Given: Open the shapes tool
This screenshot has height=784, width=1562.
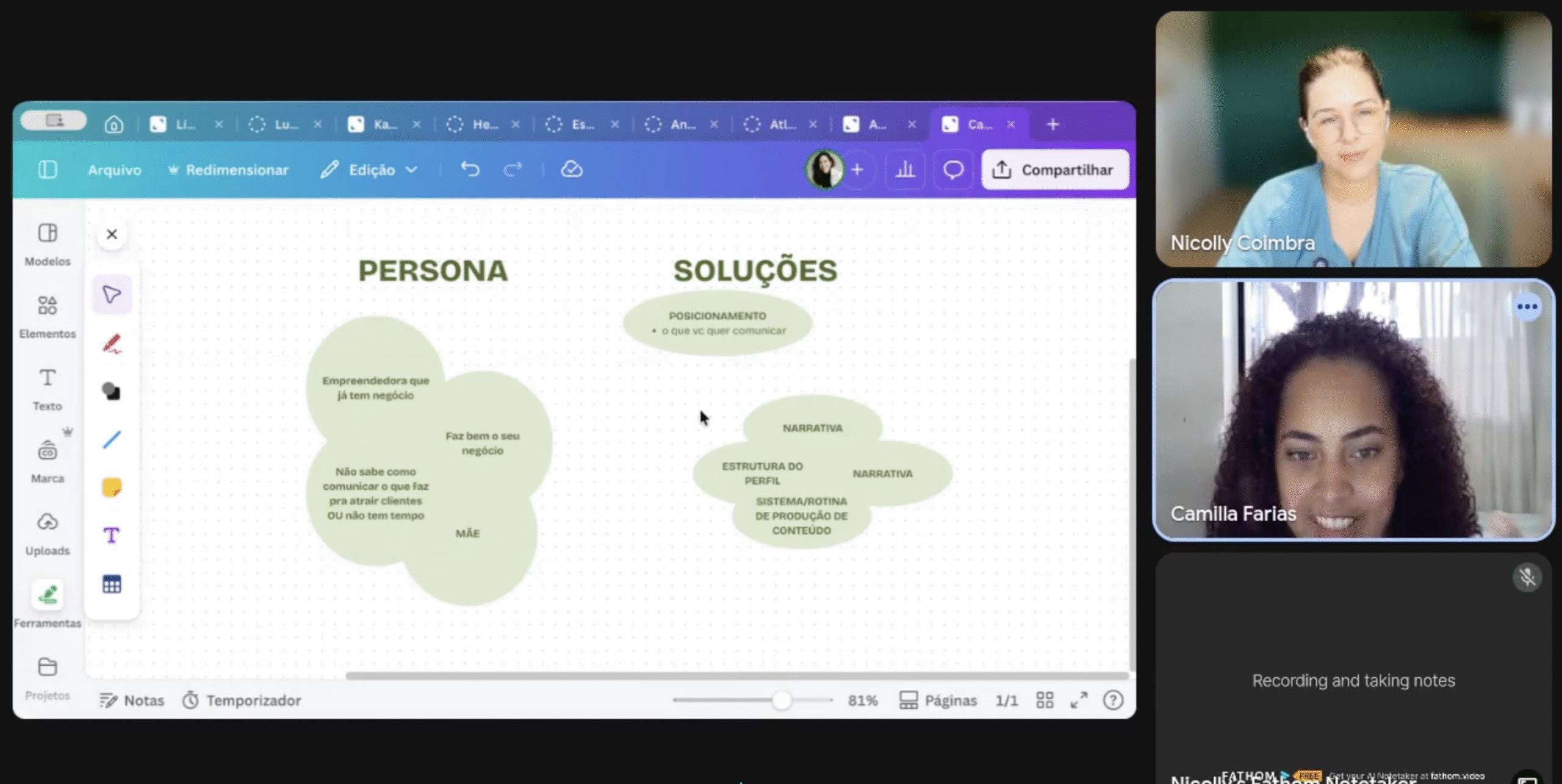Looking at the screenshot, I should point(112,391).
